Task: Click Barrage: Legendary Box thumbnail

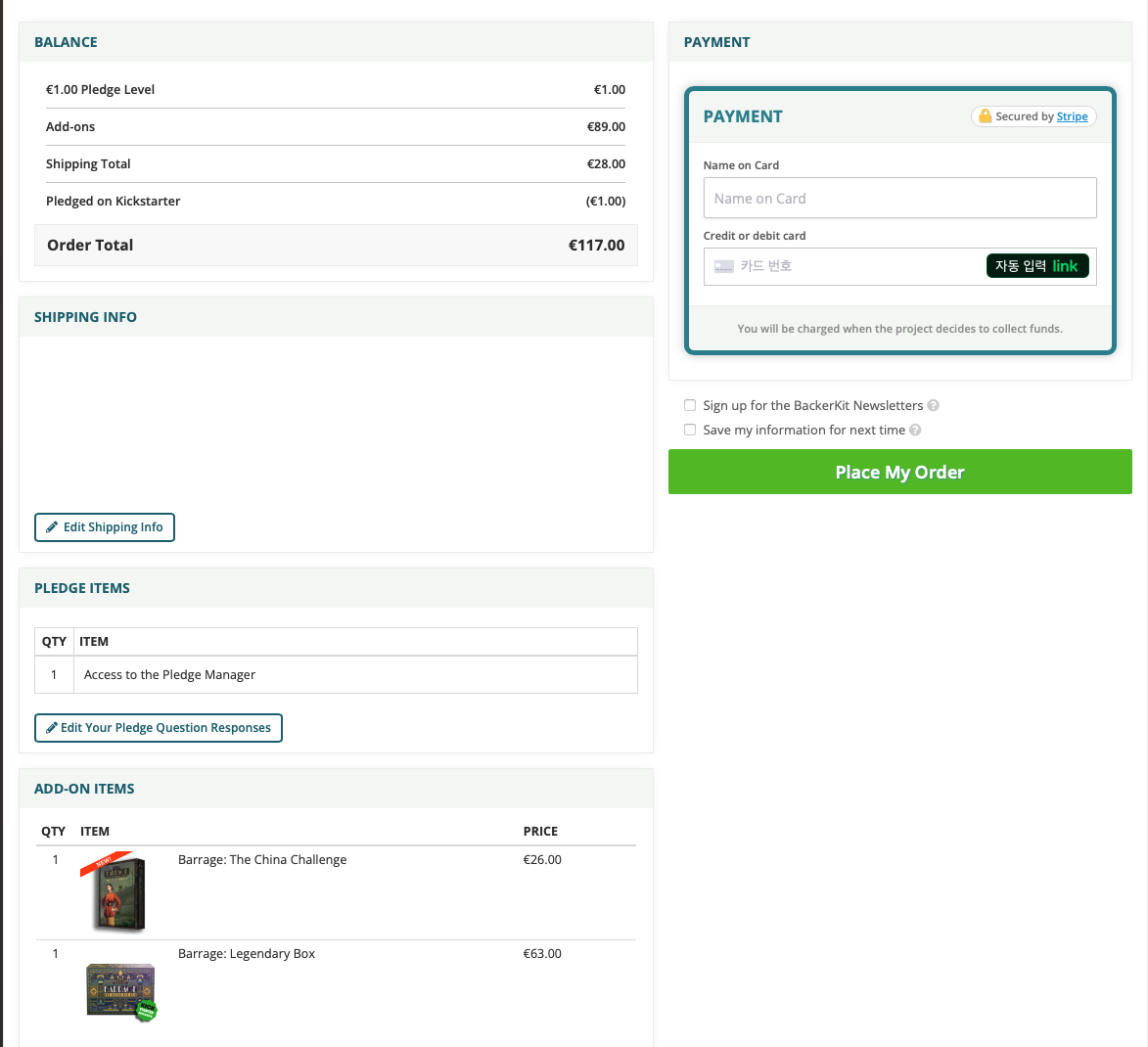Action: click(120, 991)
